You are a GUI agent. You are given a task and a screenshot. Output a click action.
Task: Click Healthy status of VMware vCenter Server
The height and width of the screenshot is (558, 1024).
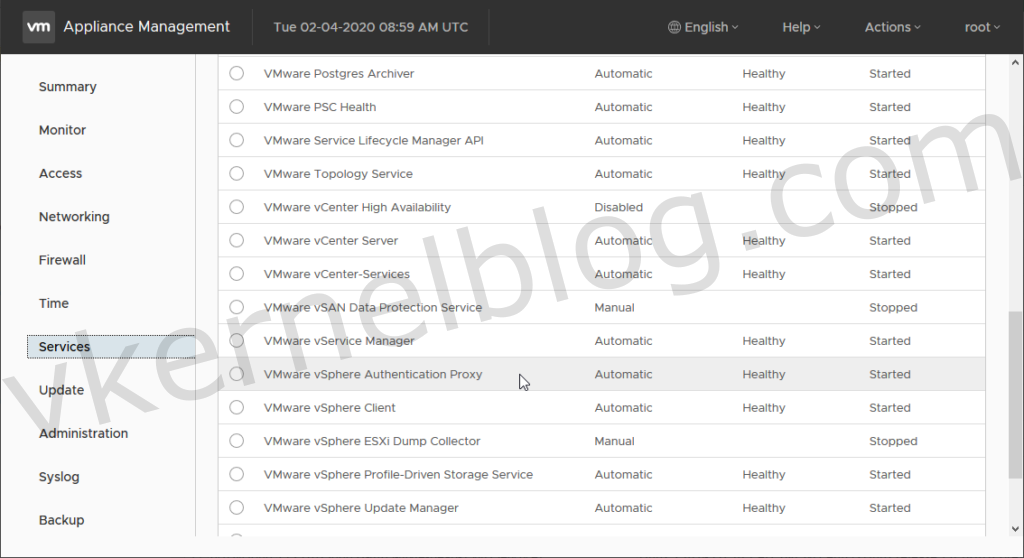(x=763, y=240)
